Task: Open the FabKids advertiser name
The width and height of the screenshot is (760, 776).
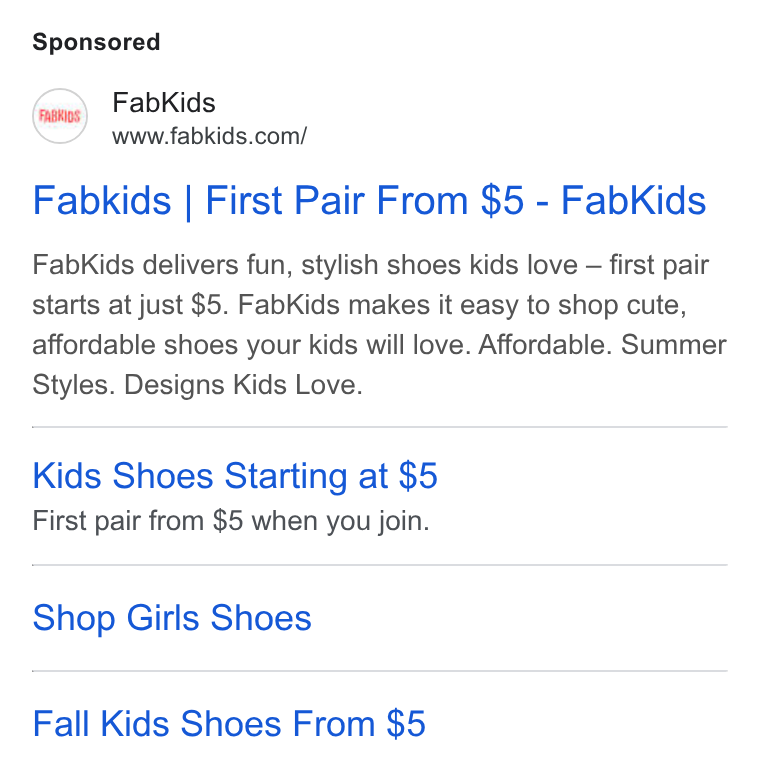Action: [x=164, y=102]
